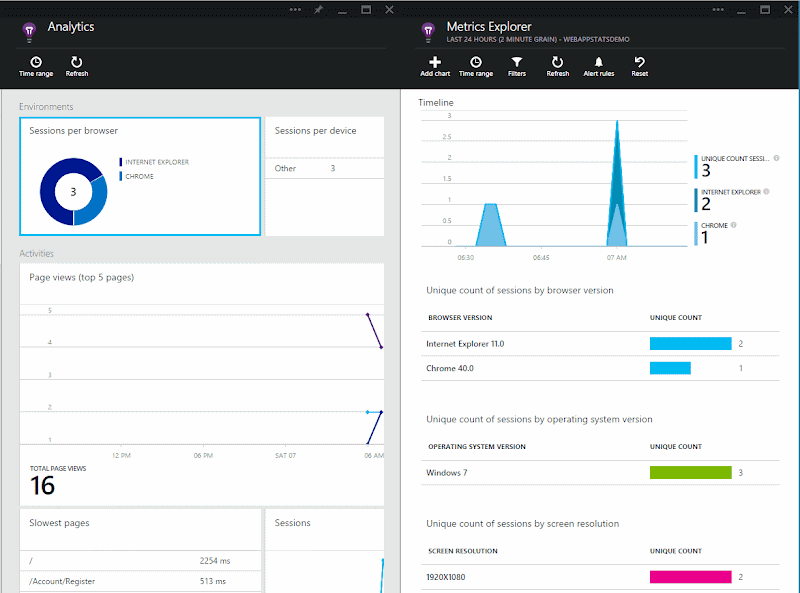Click info icon beside Unique Count Sessions

777,158
